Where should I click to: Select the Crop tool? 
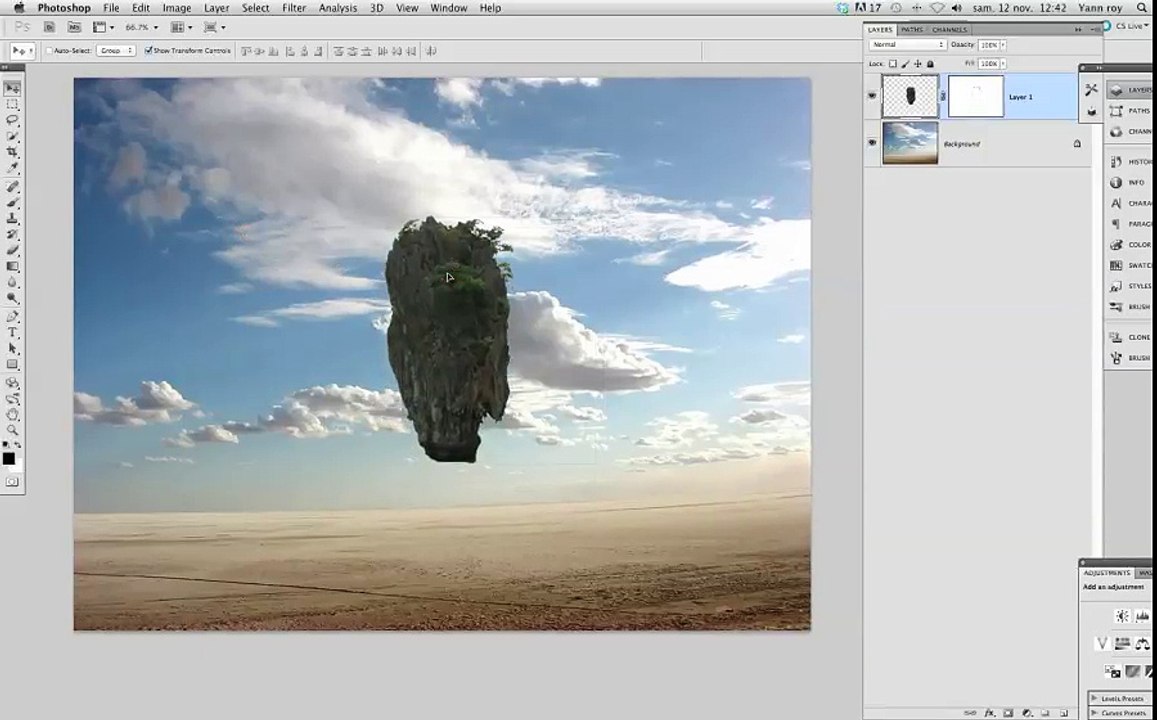coord(12,152)
